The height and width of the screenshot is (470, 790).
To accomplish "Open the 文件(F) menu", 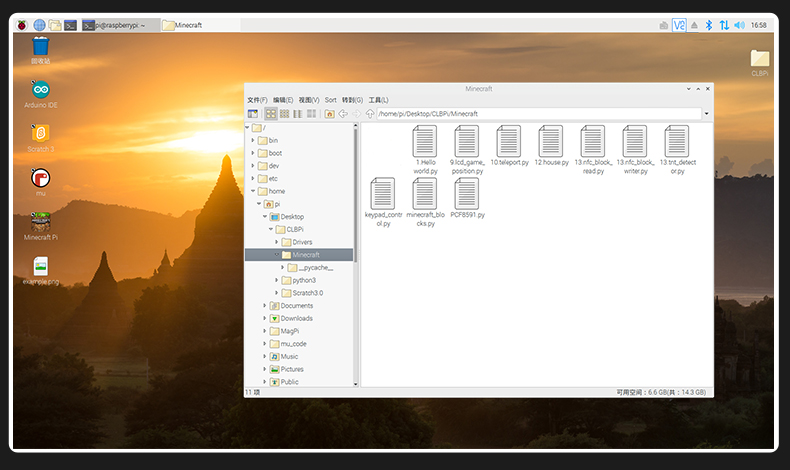I will click(257, 100).
